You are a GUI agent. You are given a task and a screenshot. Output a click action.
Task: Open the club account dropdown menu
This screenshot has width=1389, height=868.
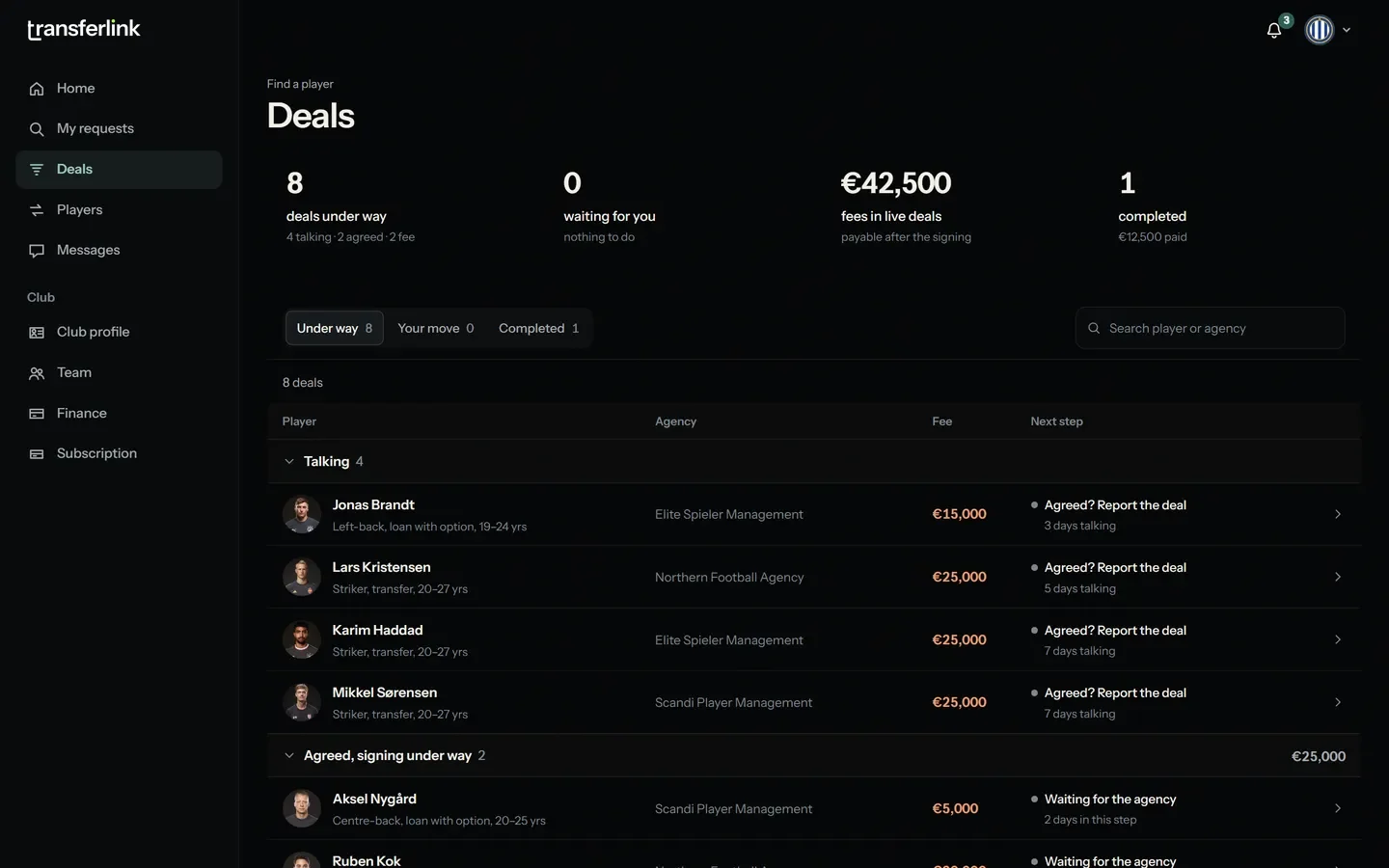1328,30
